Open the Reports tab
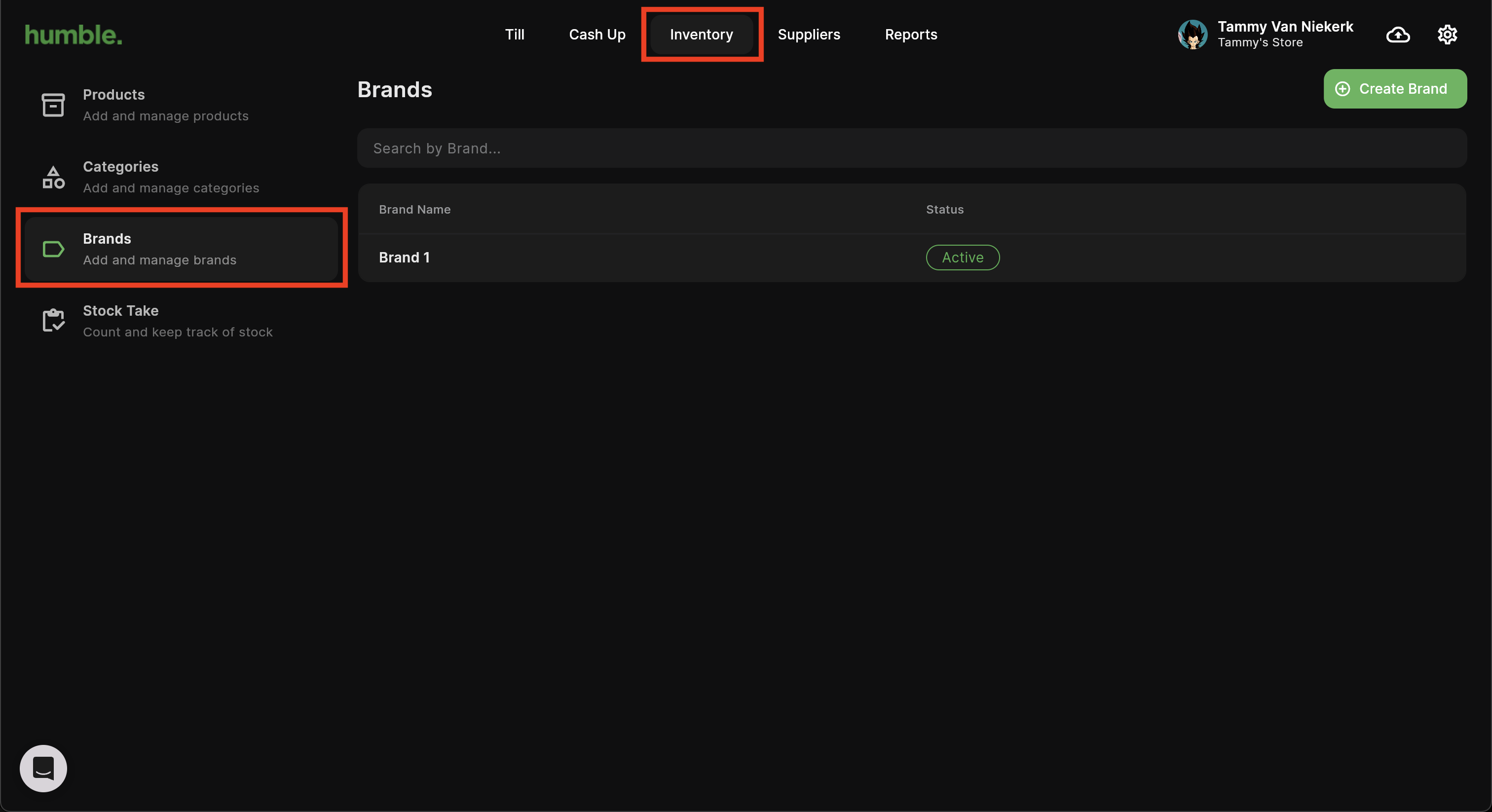The height and width of the screenshot is (812, 1492). (910, 34)
